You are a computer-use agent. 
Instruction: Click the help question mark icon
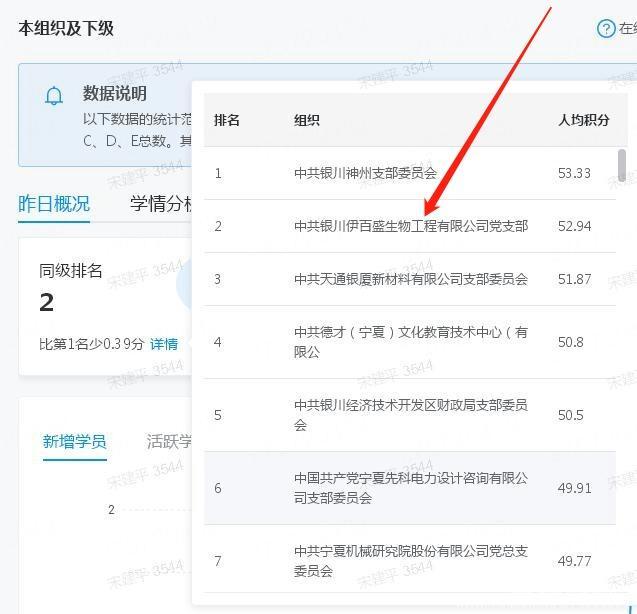(x=605, y=29)
